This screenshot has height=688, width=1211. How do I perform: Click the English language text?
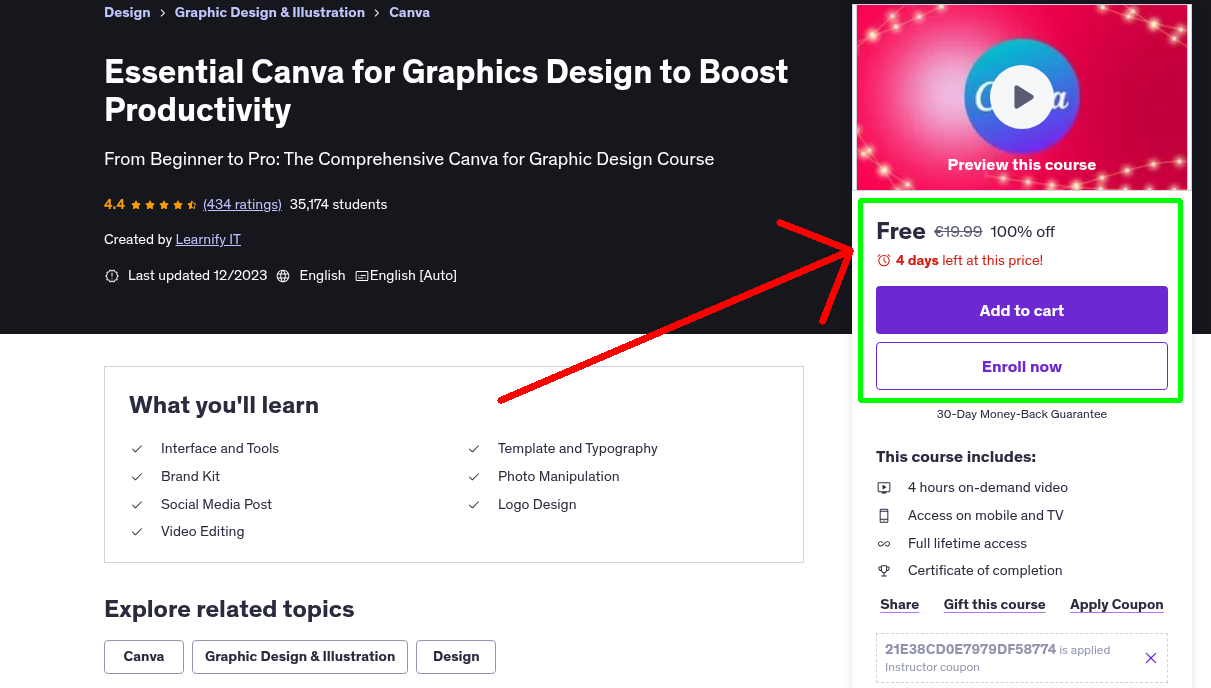pyautogui.click(x=322, y=276)
